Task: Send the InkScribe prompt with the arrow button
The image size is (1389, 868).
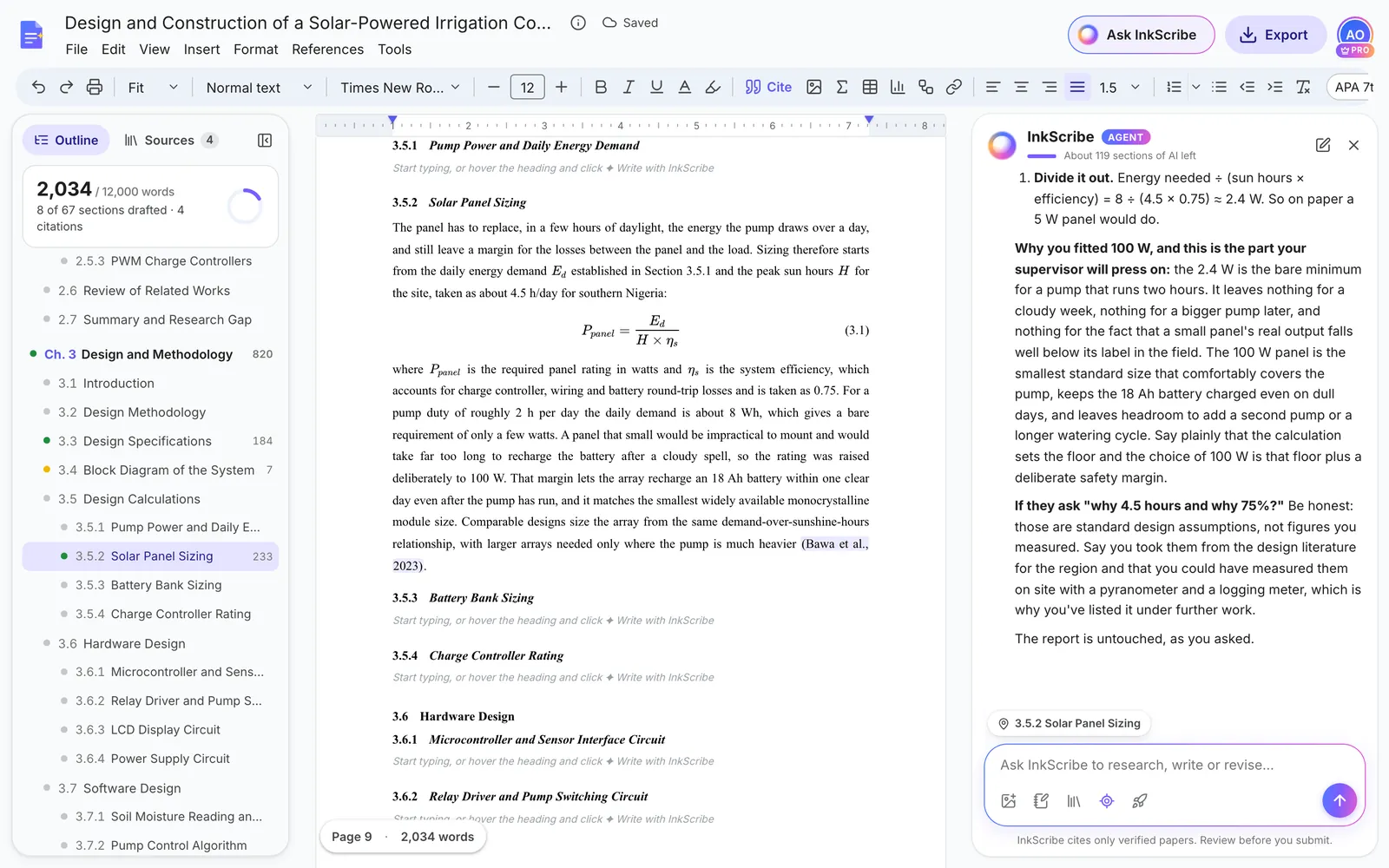Action: 1339,800
